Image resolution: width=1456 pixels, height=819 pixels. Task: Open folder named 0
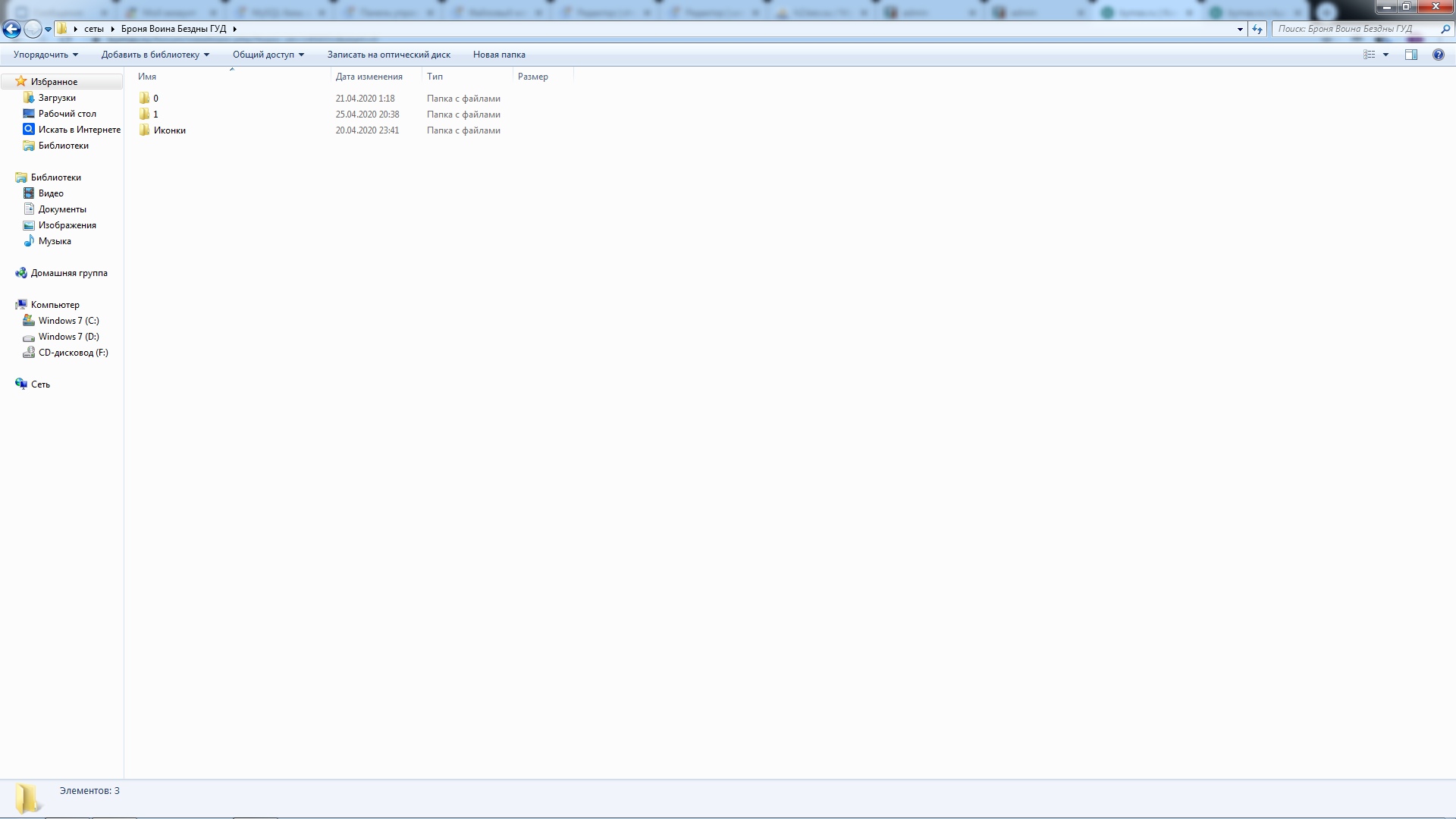(x=155, y=99)
